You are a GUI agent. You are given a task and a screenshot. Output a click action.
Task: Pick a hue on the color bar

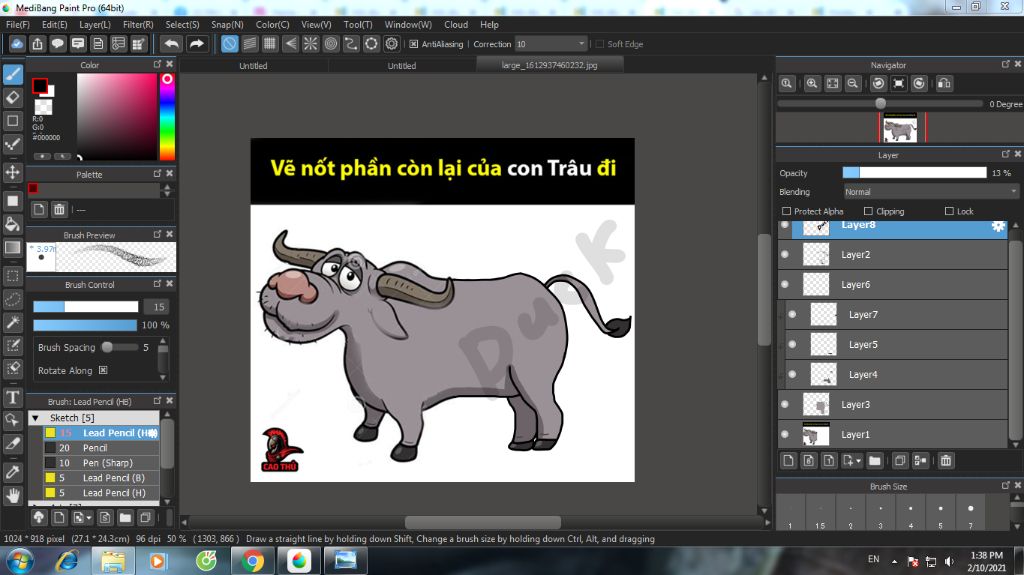[x=167, y=116]
